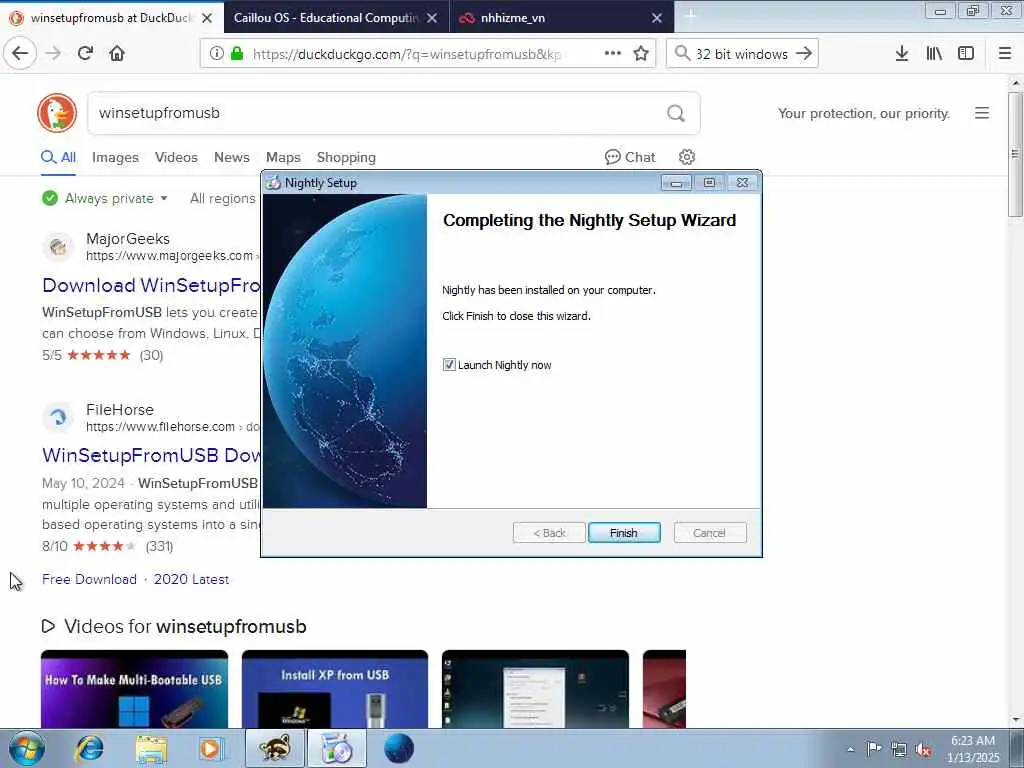Select the All search filter

tap(59, 157)
